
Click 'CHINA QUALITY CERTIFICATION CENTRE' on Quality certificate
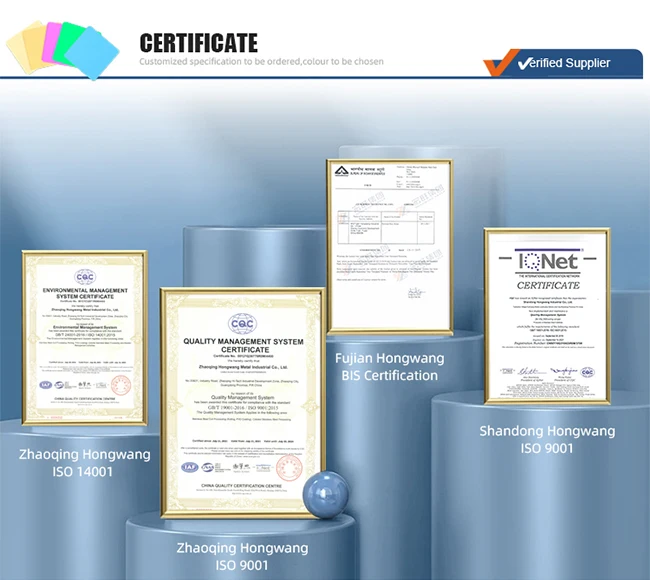pos(241,485)
